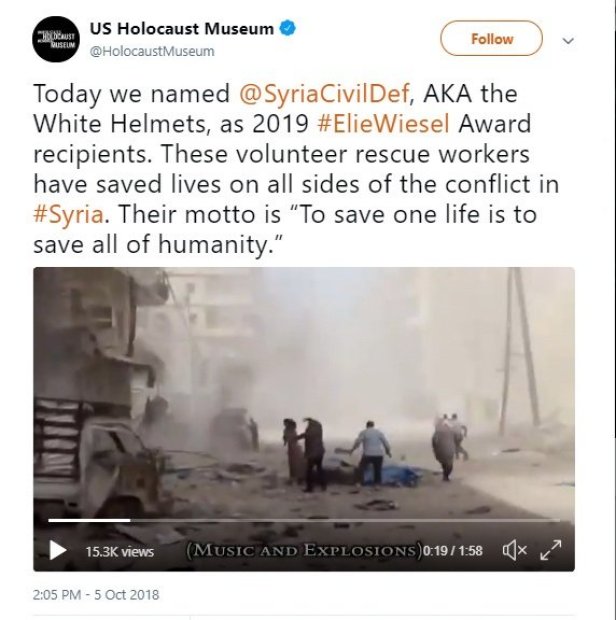Click the Music and Explosions caption text
Screen dimensions: 616x620
pos(304,550)
